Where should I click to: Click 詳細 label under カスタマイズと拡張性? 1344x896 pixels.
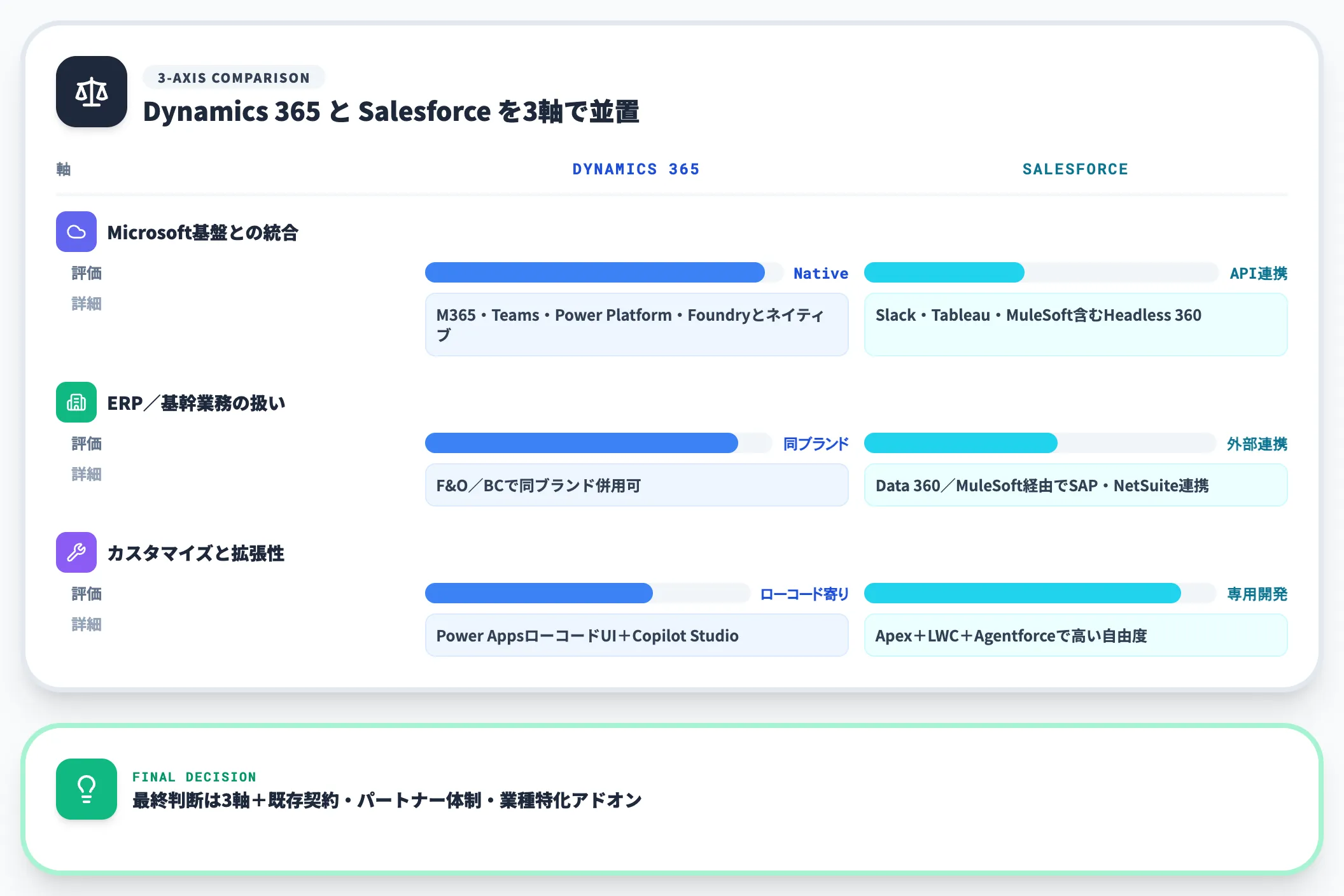pyautogui.click(x=87, y=624)
